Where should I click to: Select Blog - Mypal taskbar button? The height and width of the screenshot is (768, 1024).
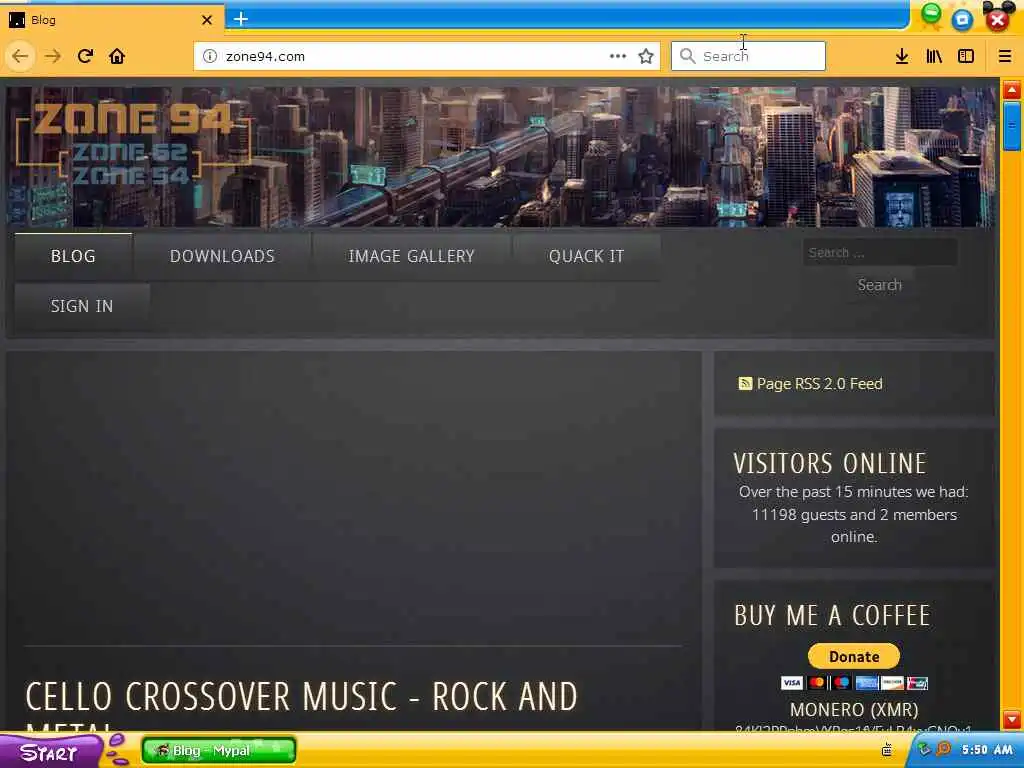pos(219,750)
